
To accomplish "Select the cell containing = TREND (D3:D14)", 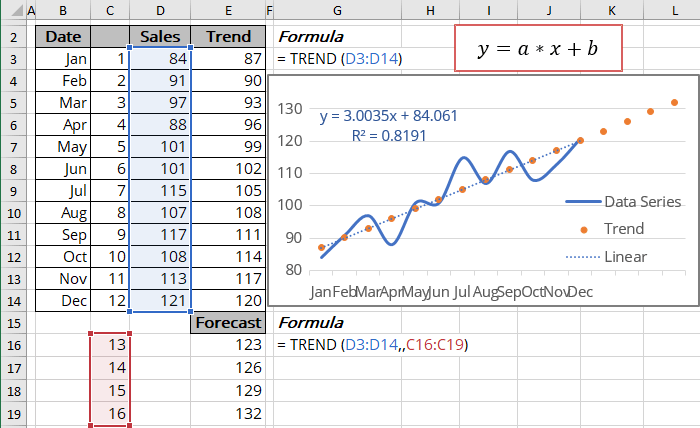I will click(x=340, y=59).
